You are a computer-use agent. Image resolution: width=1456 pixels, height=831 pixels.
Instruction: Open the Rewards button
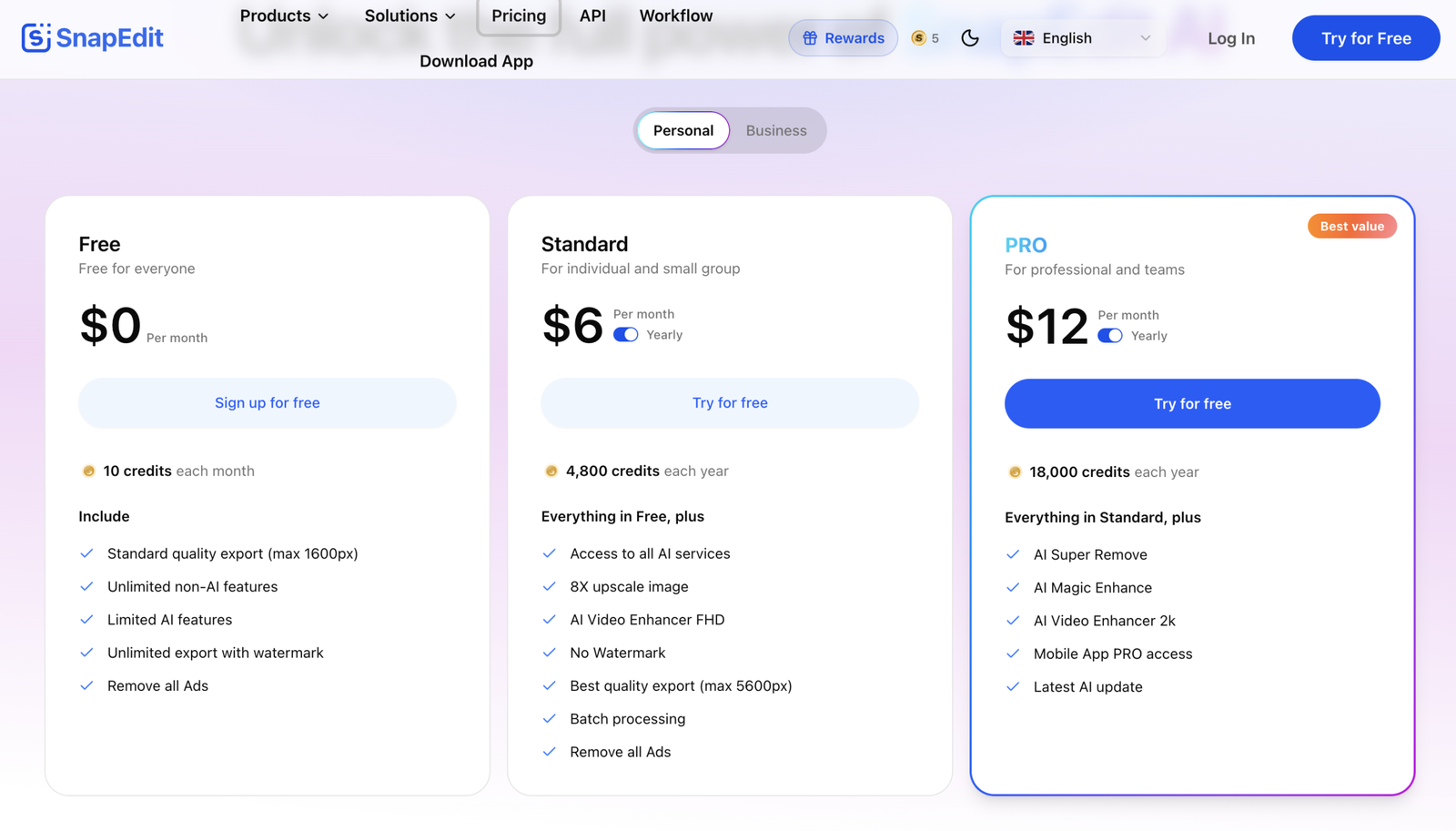pos(844,38)
